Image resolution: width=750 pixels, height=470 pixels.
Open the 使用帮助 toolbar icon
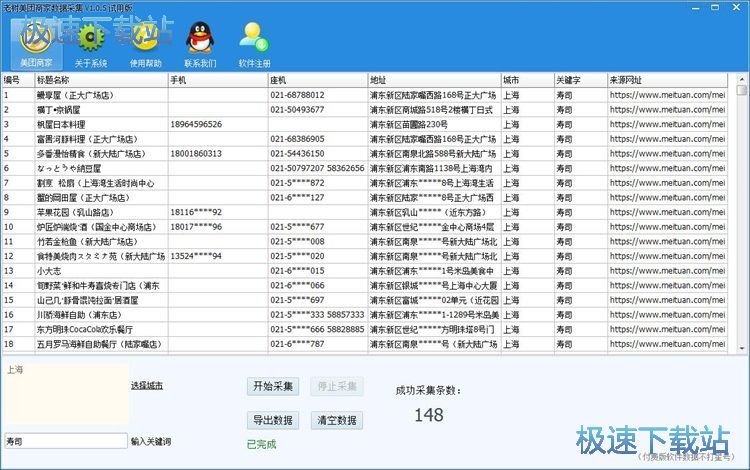(145, 45)
